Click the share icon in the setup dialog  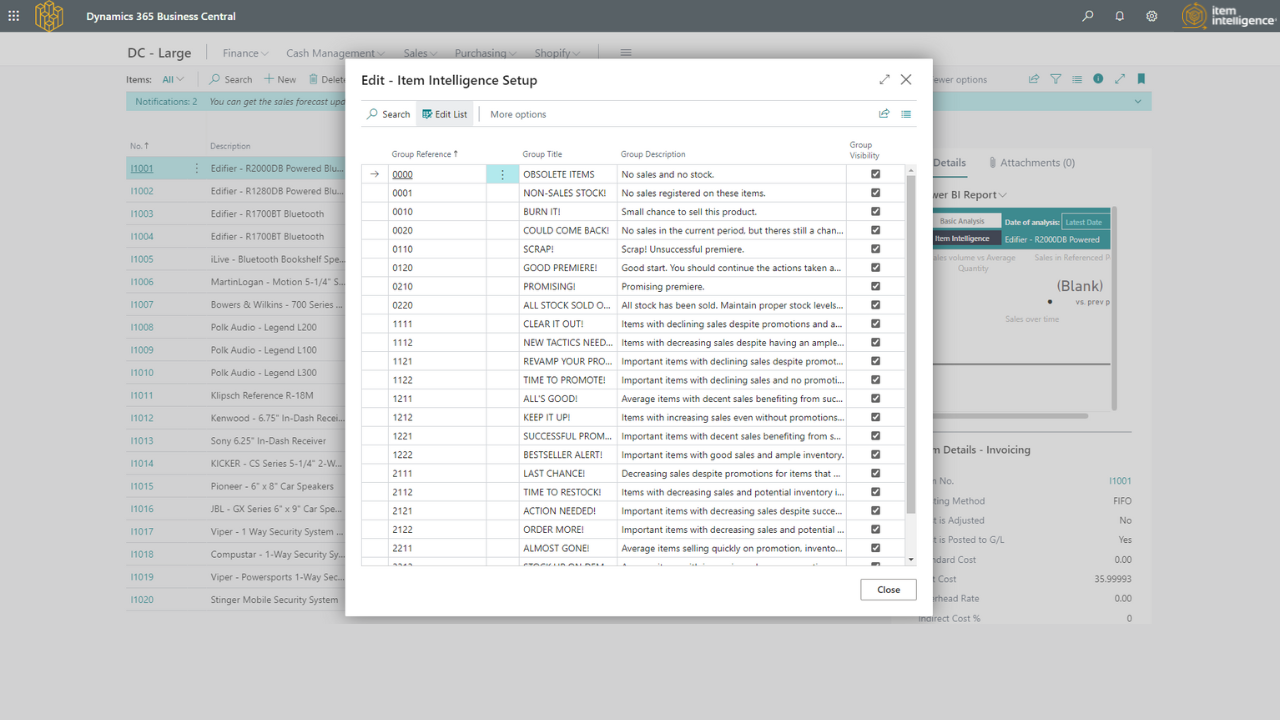click(x=884, y=114)
